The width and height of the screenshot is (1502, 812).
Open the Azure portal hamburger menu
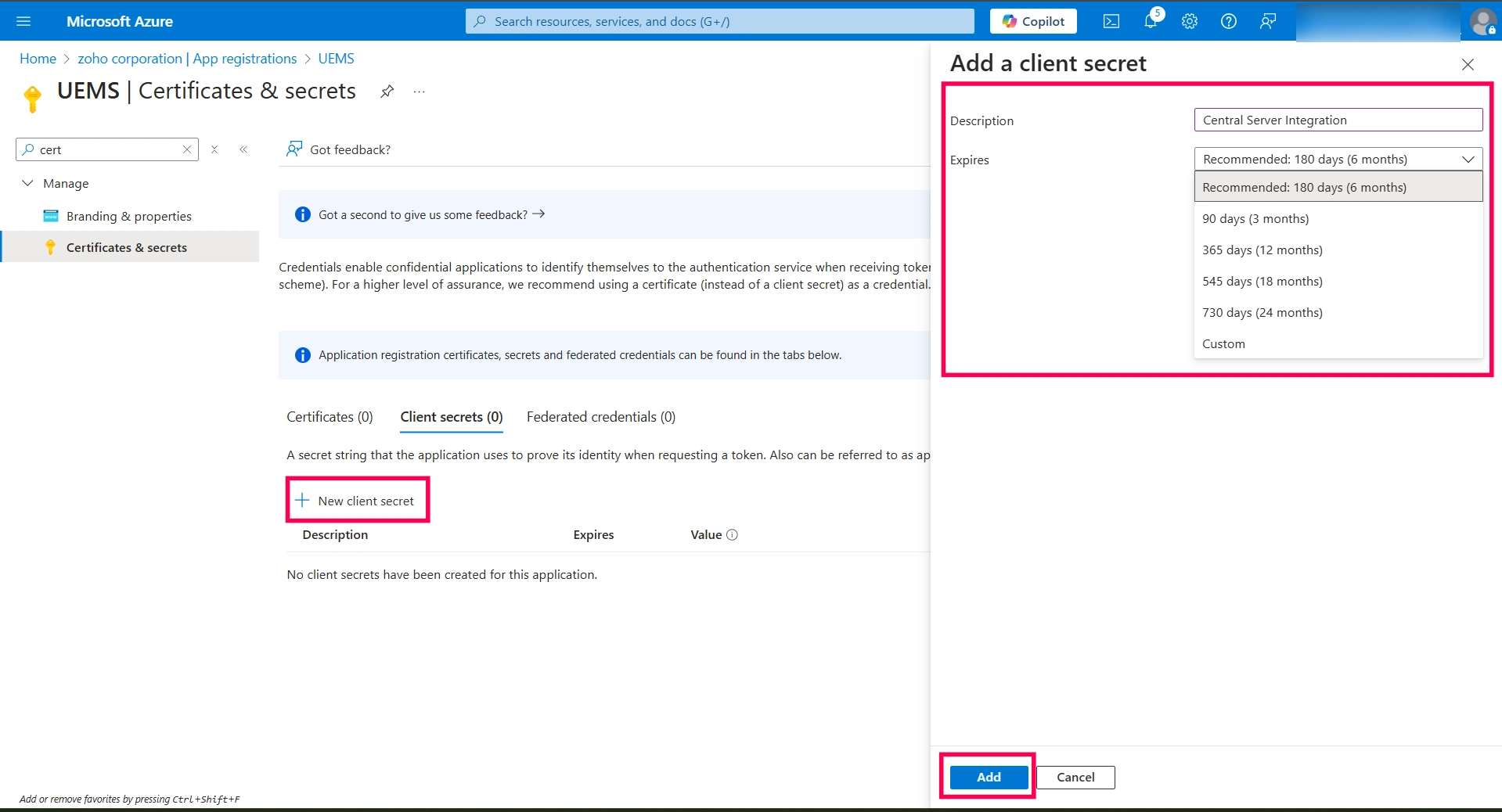(23, 21)
